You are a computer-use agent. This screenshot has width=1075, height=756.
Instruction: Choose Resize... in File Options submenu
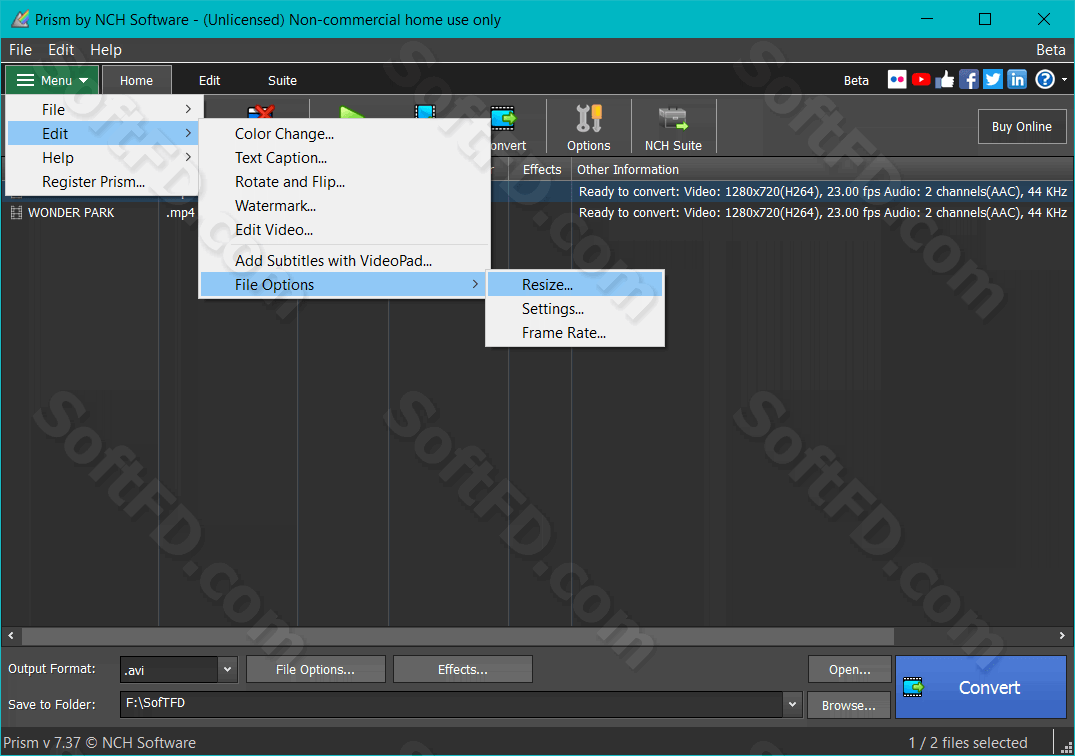click(x=575, y=284)
